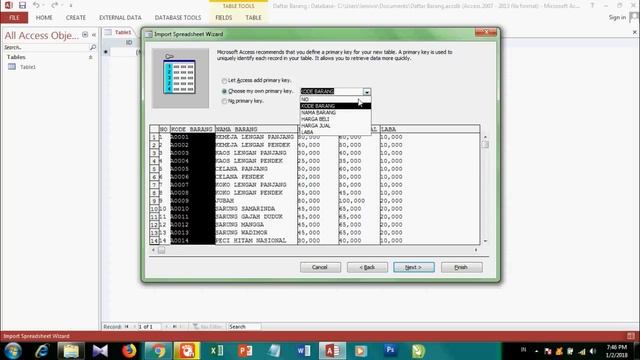Choose HARGA BELI from key list
This screenshot has width=640, height=360.
click(336, 119)
